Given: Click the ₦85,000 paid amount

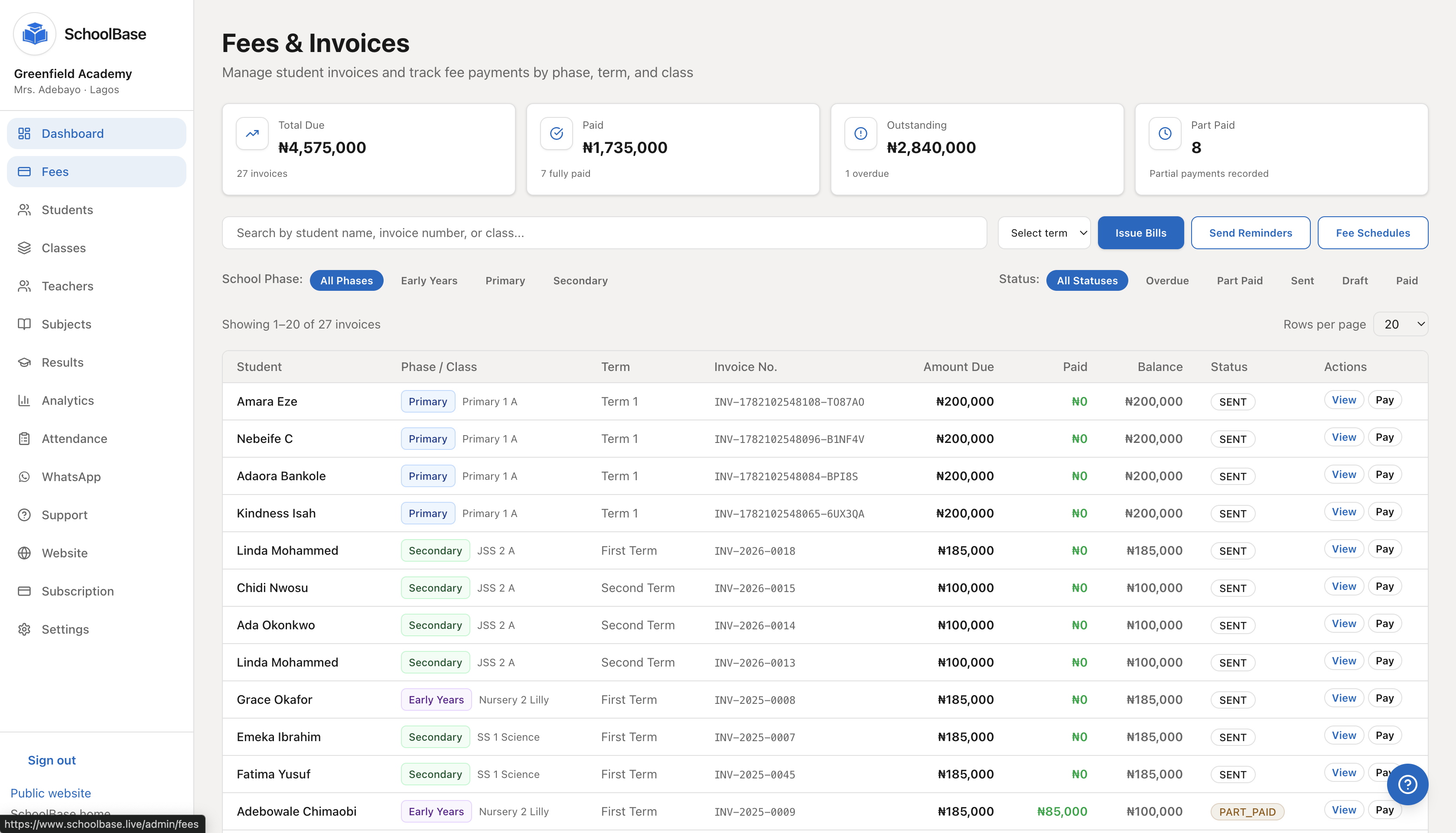Looking at the screenshot, I should [x=1062, y=811].
